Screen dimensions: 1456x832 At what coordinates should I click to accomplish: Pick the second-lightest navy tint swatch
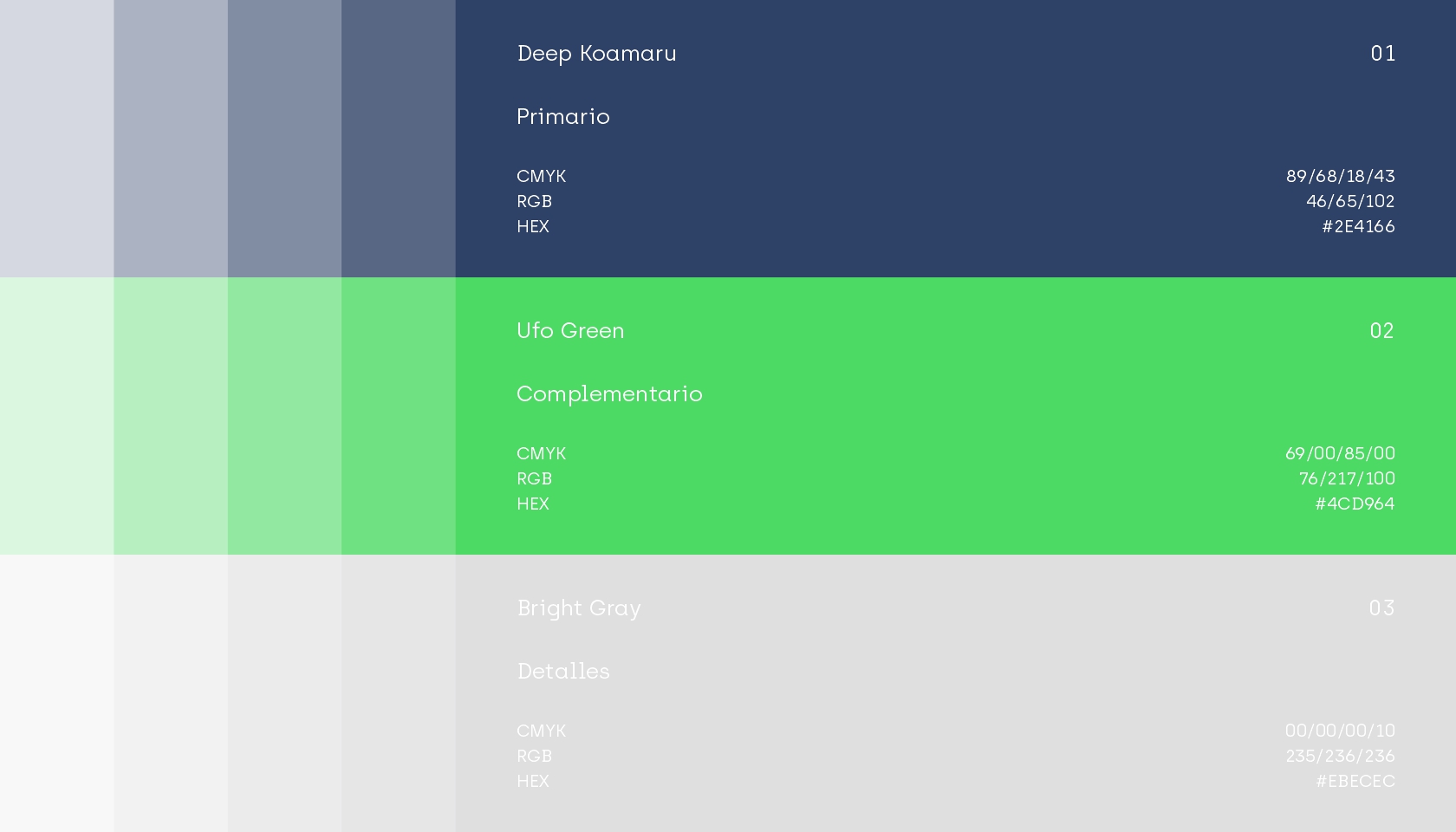(171, 139)
